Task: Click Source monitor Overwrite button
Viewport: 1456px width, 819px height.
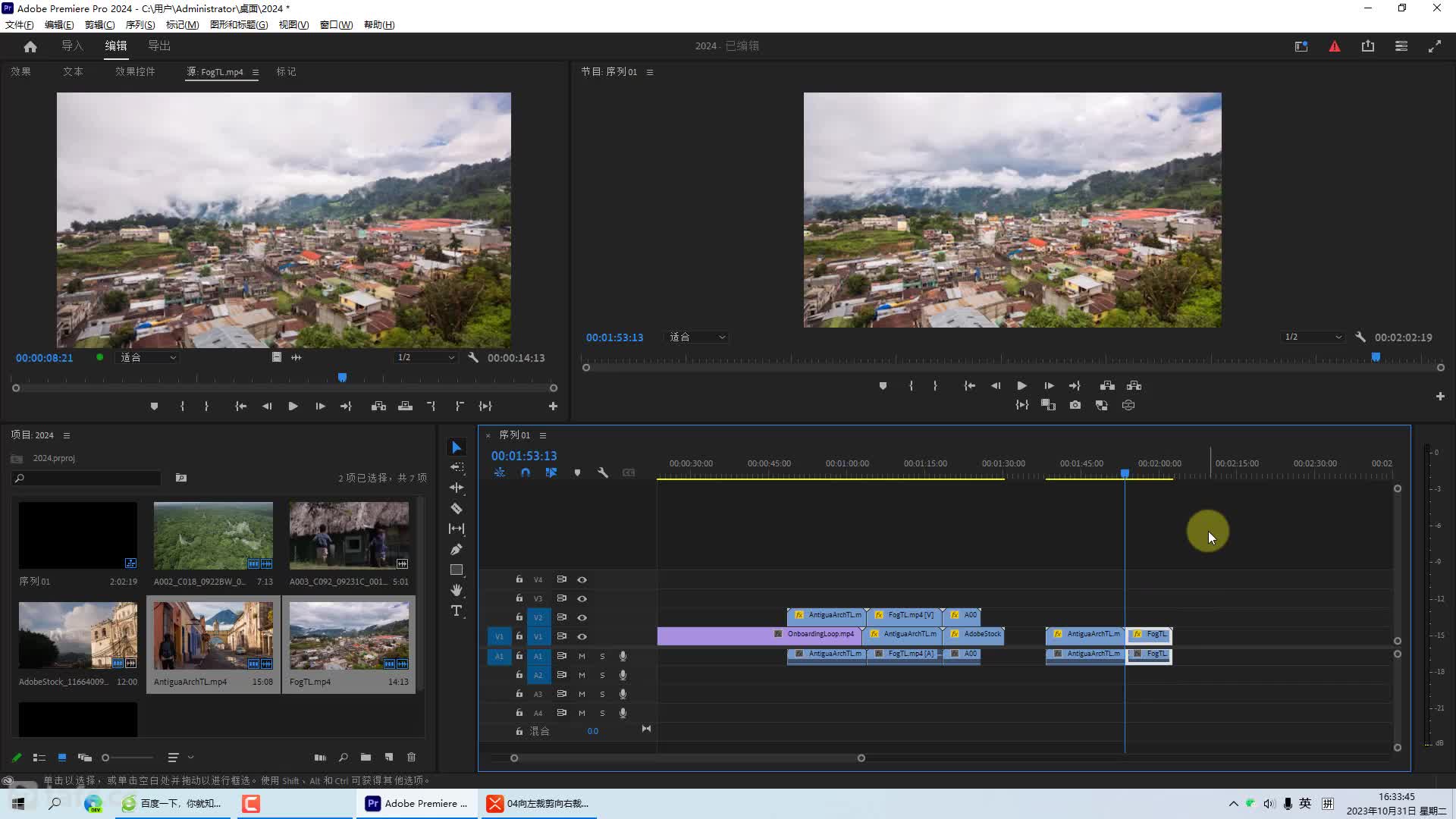Action: 406,406
